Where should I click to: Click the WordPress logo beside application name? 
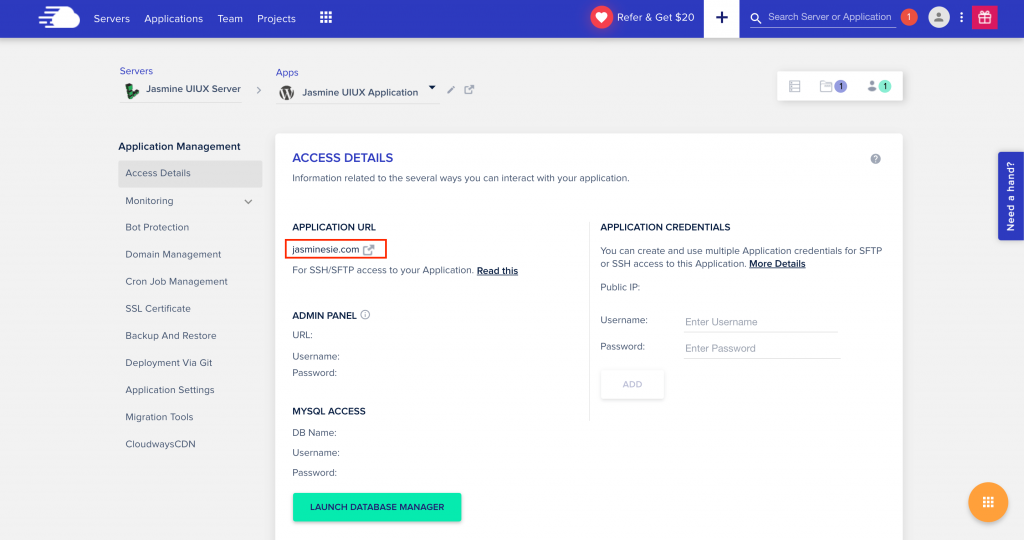(286, 93)
